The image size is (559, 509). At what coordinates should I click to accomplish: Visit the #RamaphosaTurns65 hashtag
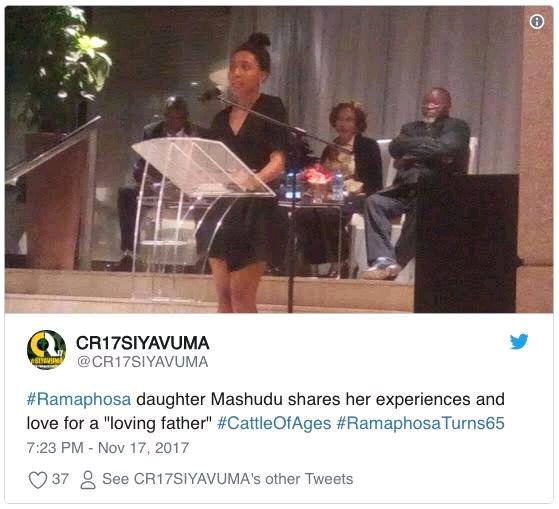[x=420, y=423]
